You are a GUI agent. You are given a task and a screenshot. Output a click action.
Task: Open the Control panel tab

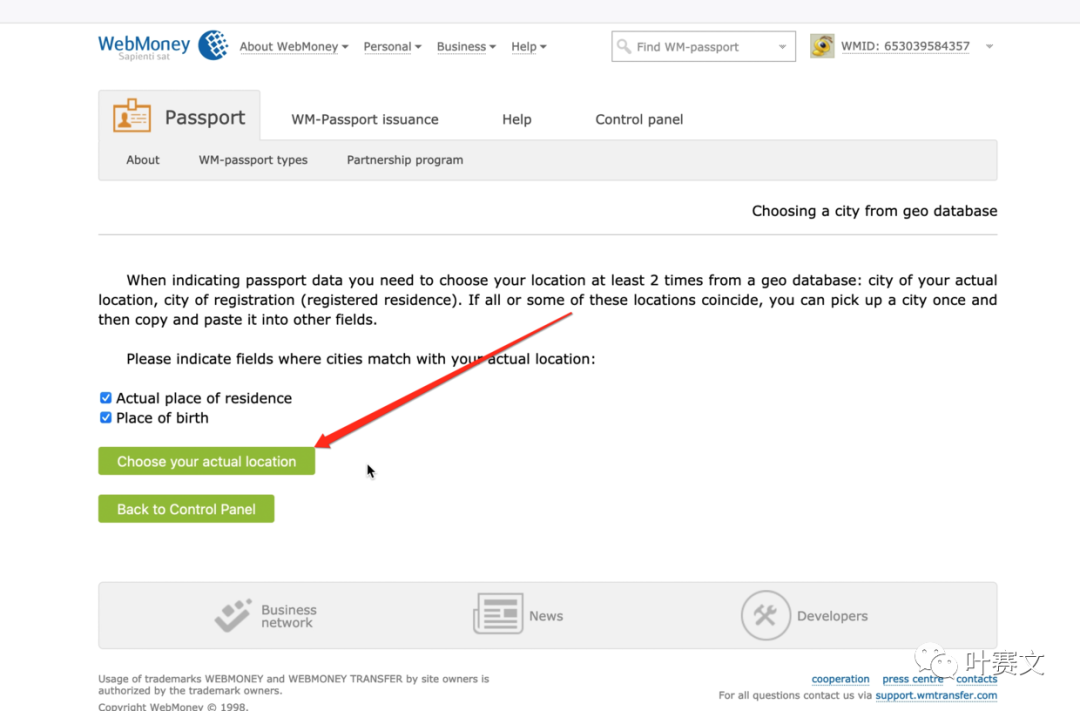pos(639,119)
